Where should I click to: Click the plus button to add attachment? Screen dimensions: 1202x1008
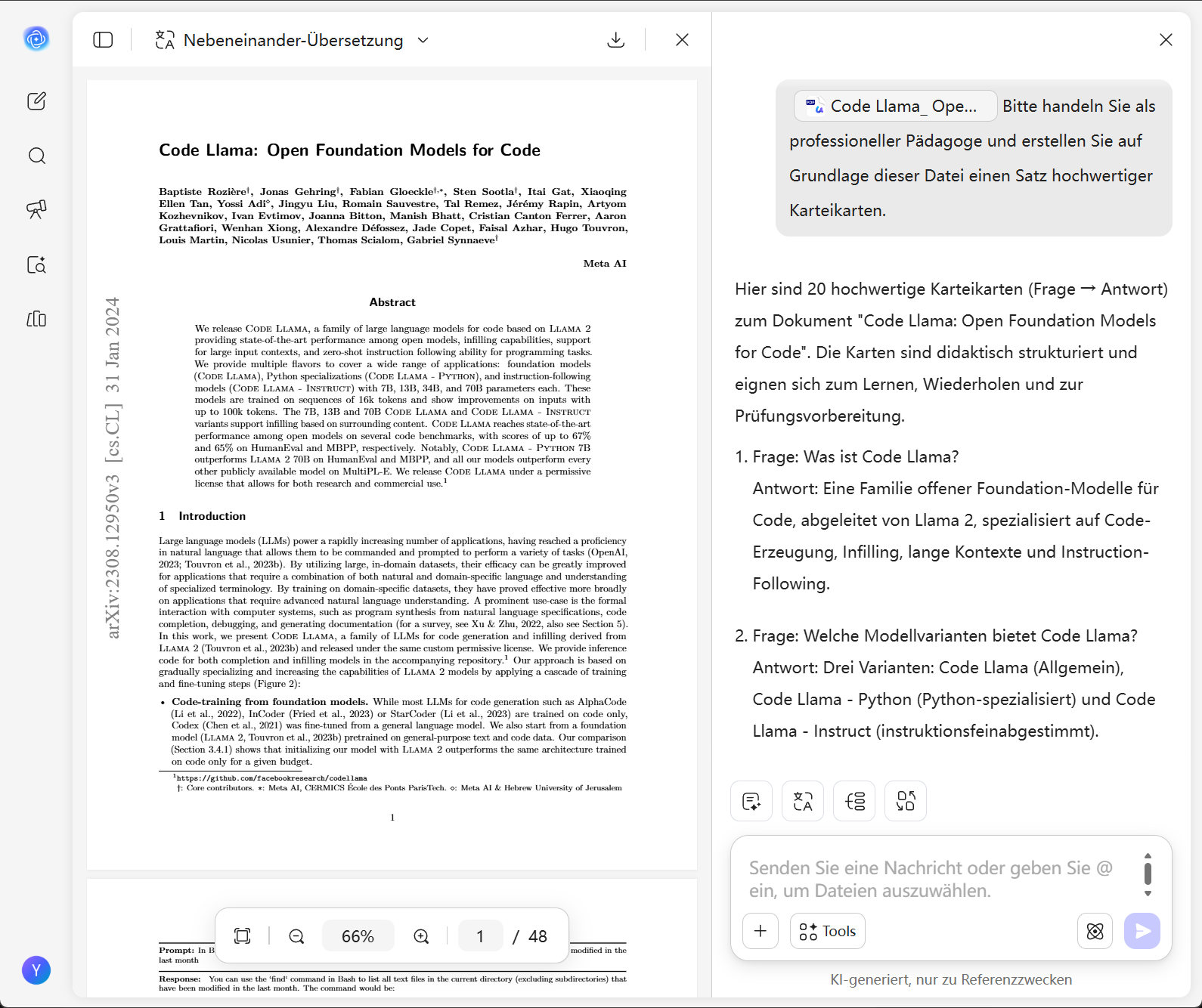click(761, 931)
